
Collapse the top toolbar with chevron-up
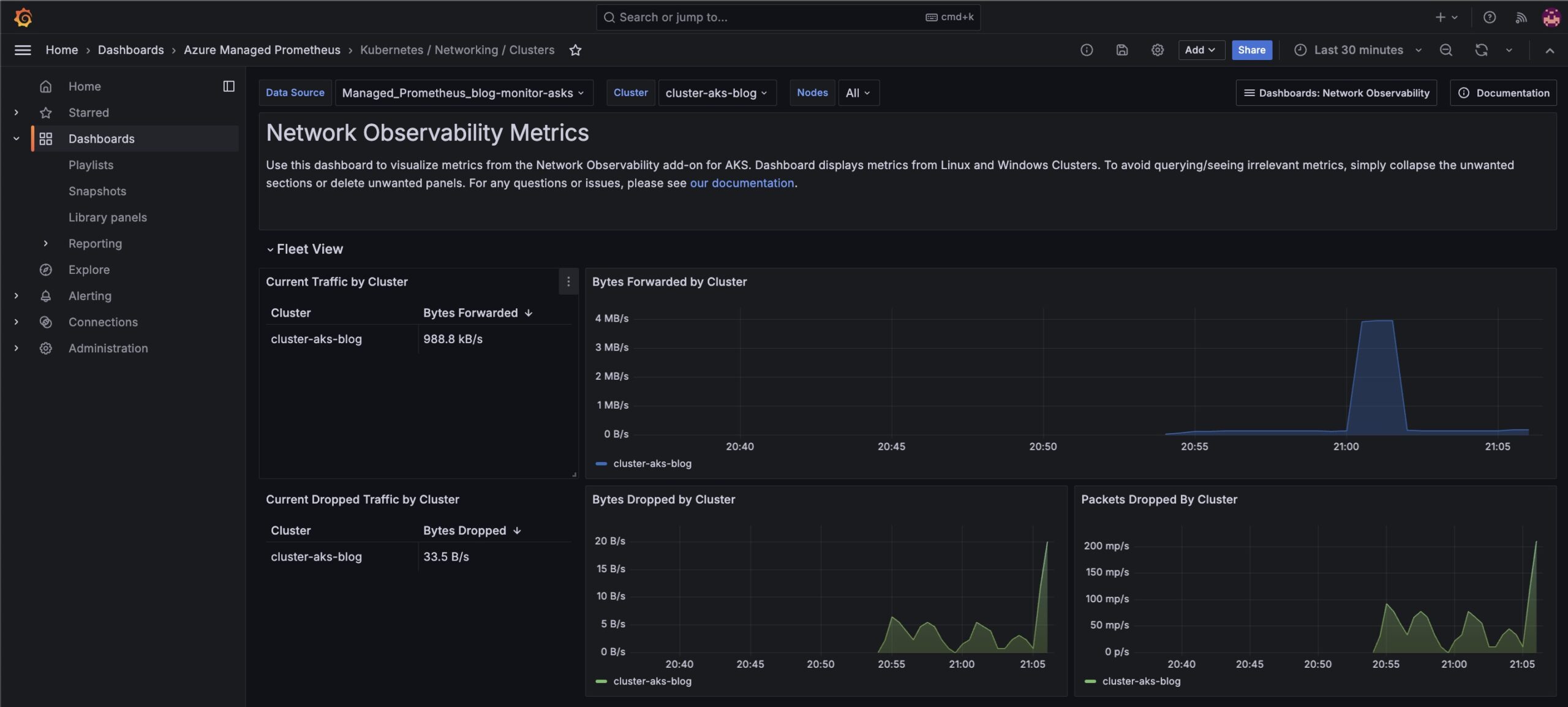[1549, 50]
